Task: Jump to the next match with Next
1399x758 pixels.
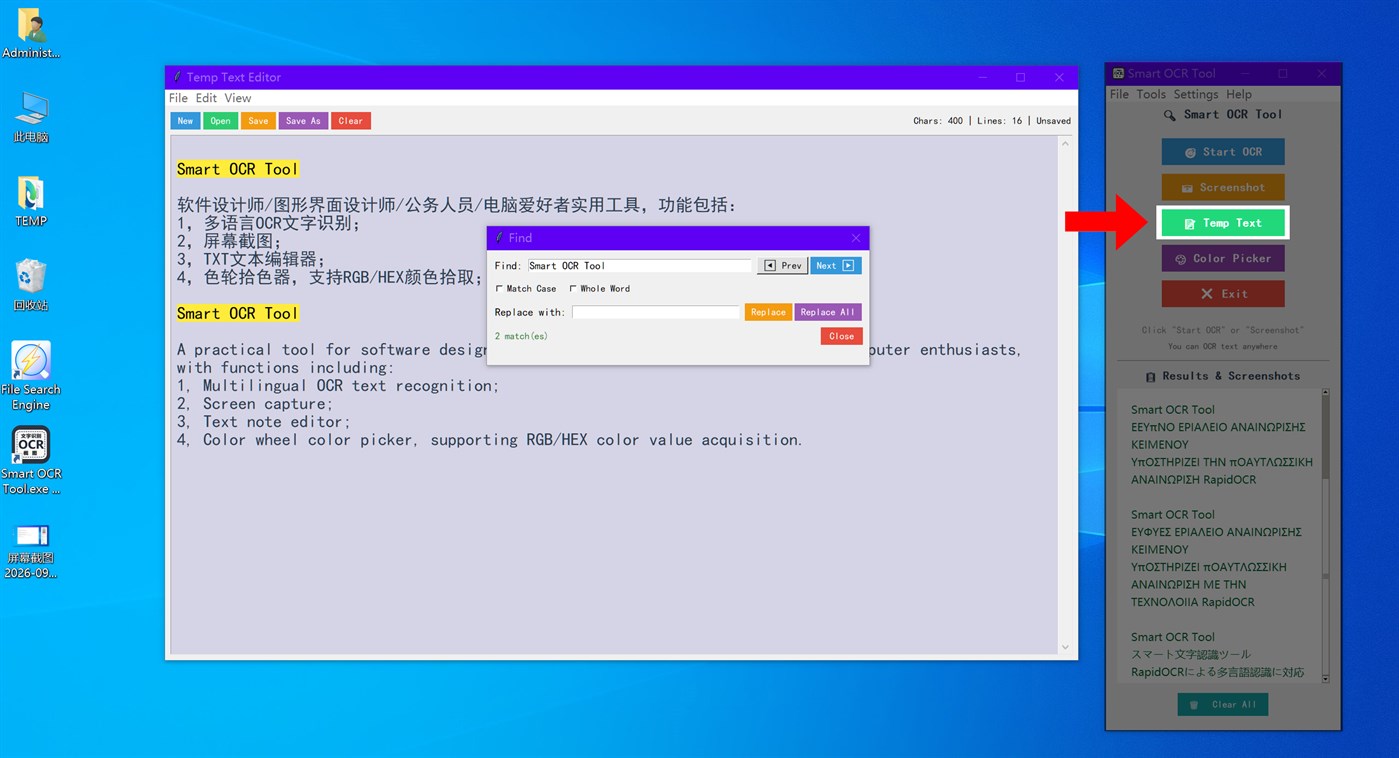Action: [835, 266]
